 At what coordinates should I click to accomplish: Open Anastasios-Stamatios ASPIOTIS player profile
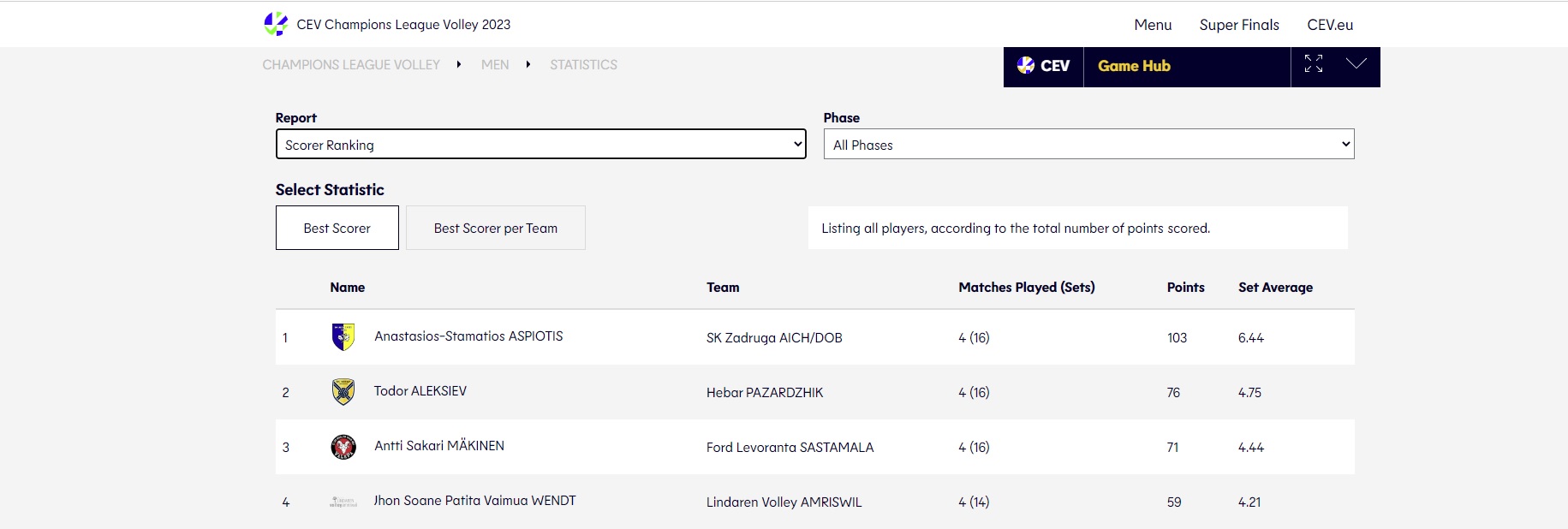click(468, 336)
